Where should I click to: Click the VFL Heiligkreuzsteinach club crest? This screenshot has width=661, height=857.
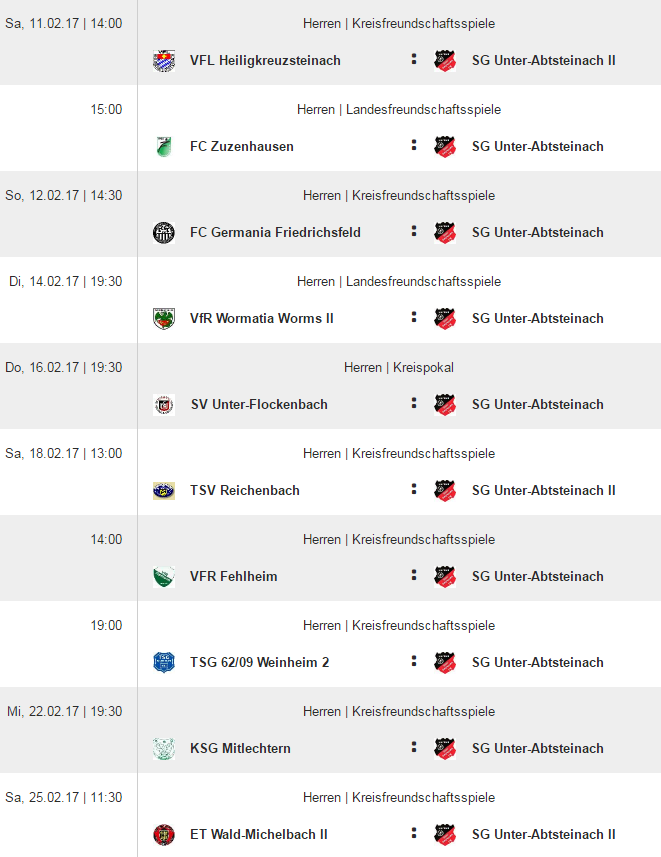(x=163, y=61)
